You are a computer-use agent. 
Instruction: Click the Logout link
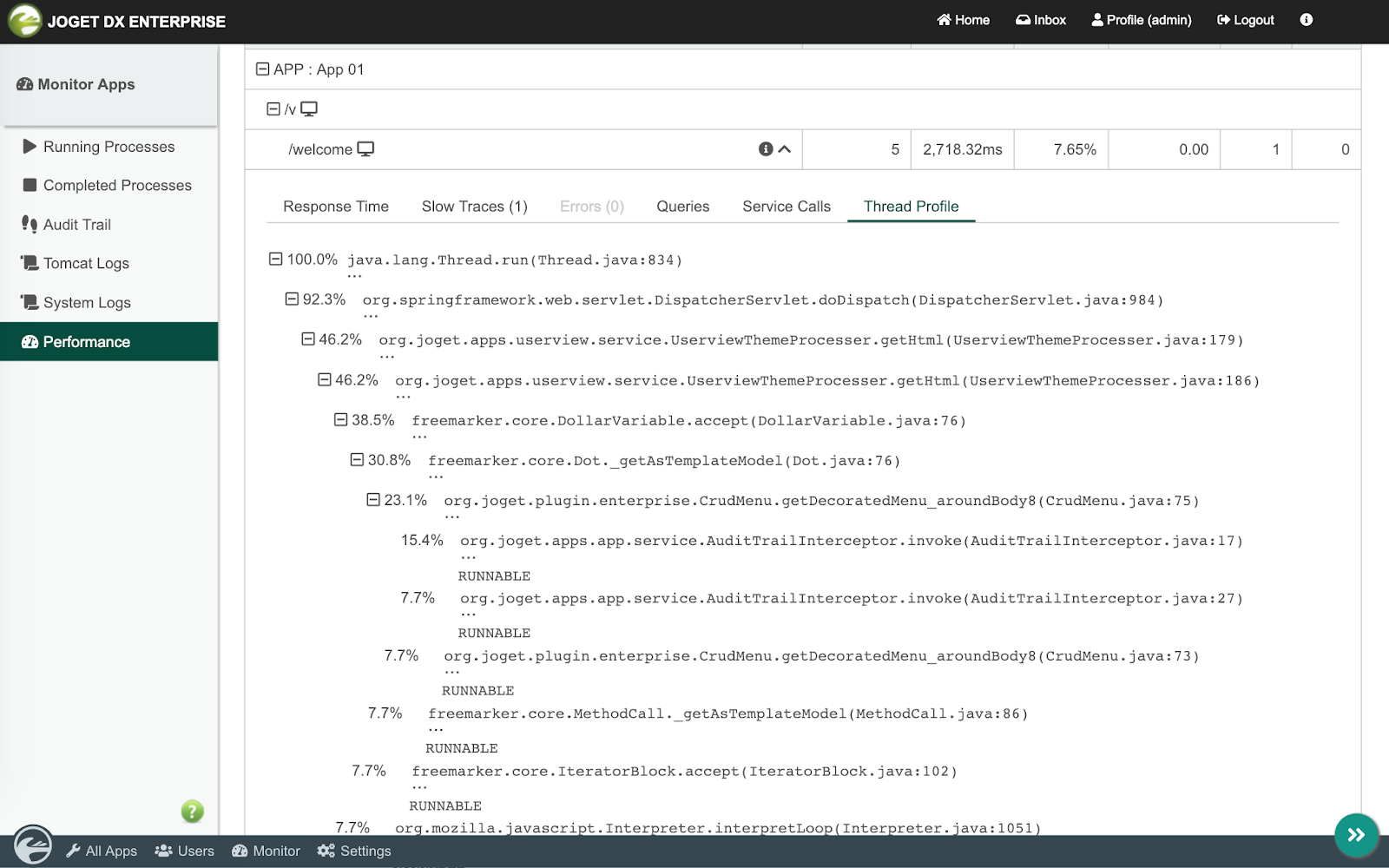(1246, 20)
